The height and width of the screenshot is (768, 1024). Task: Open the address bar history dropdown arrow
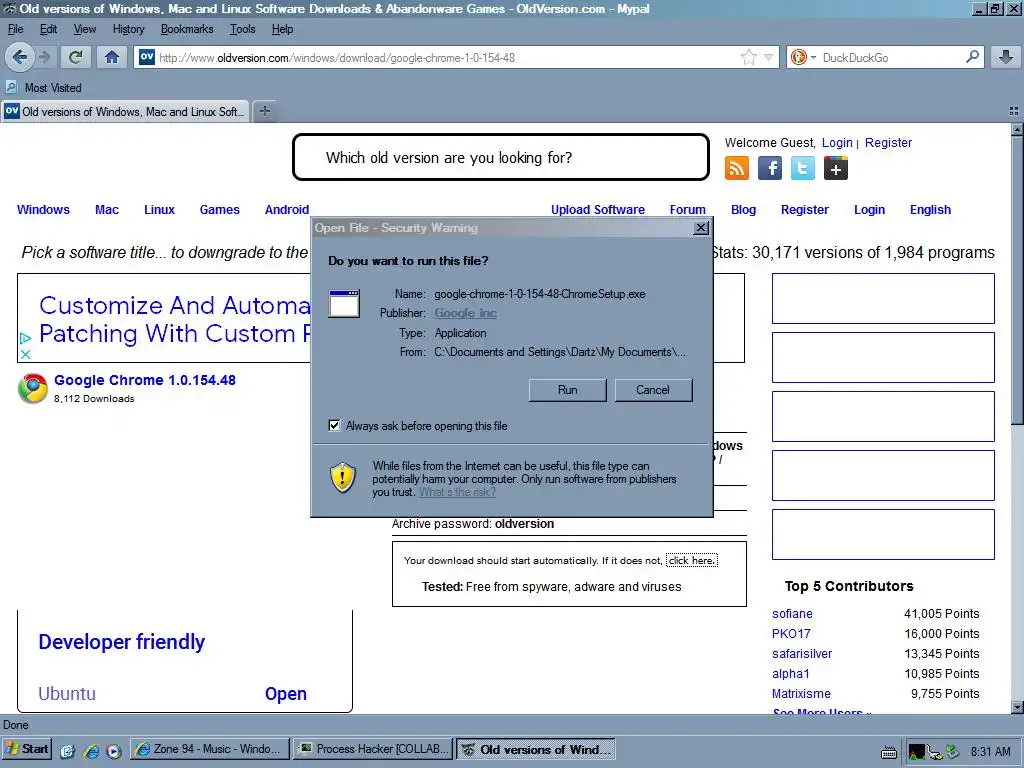tap(769, 57)
